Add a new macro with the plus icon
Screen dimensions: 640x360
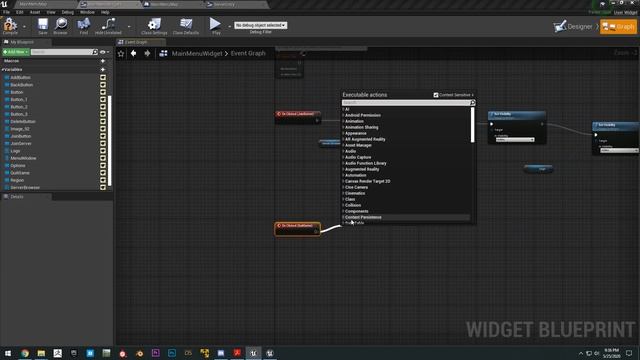(x=103, y=61)
